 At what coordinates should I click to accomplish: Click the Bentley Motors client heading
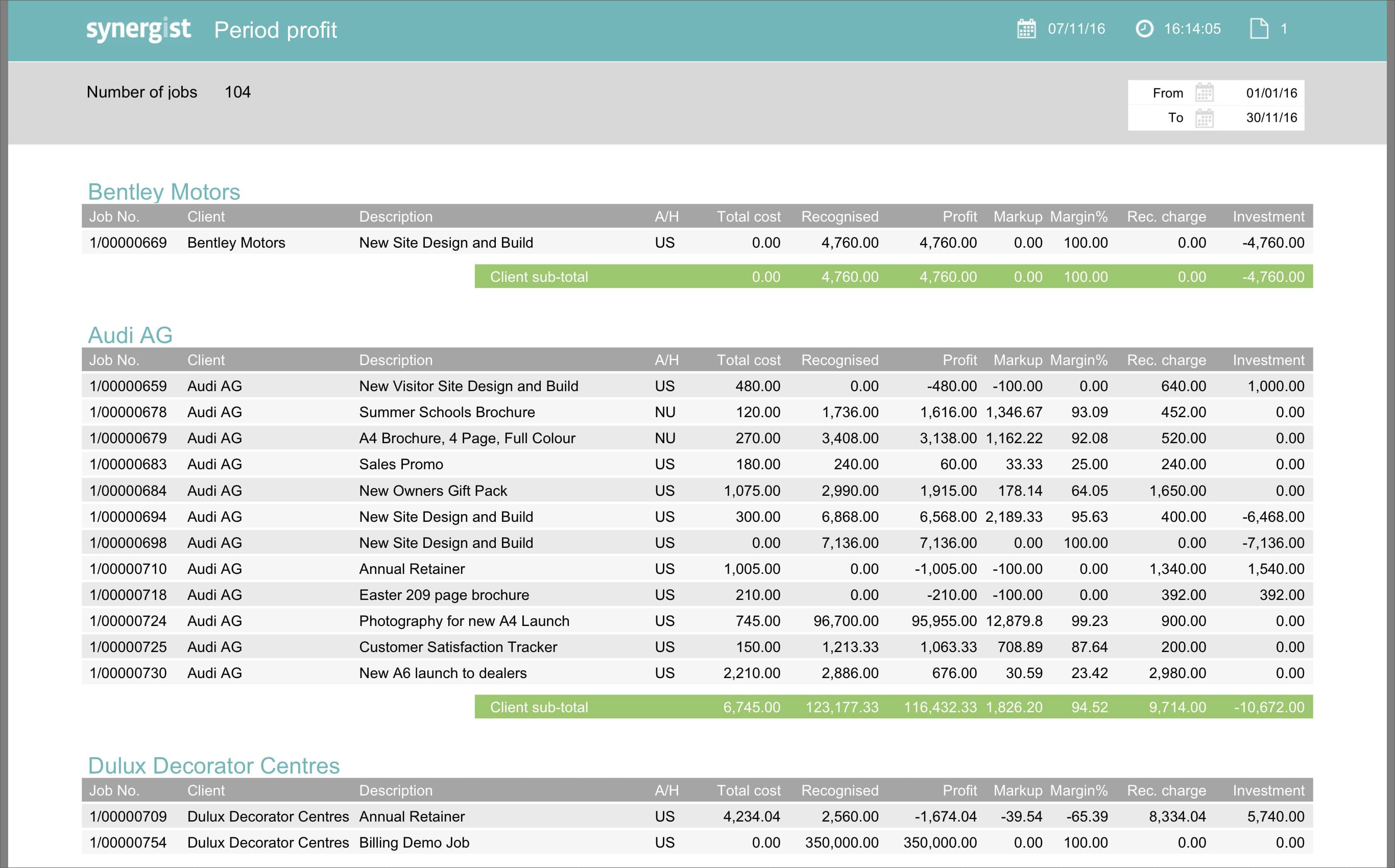coord(163,192)
